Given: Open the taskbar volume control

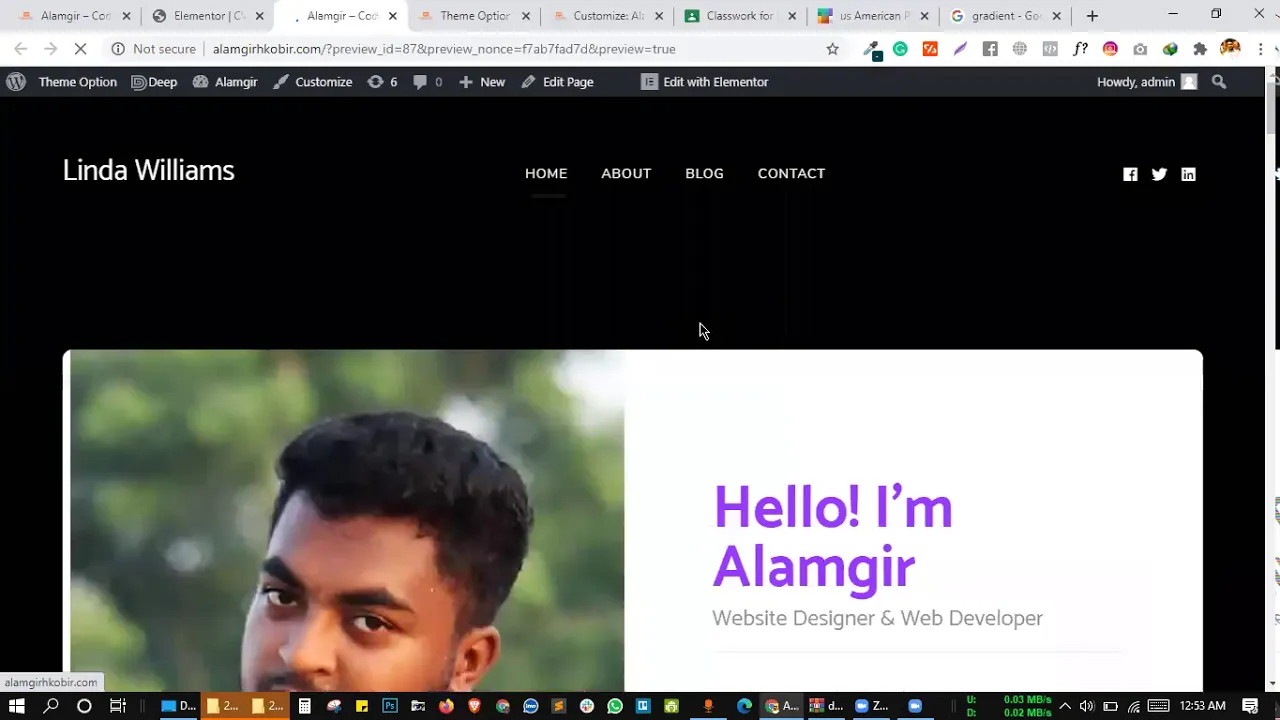Looking at the screenshot, I should (1087, 706).
